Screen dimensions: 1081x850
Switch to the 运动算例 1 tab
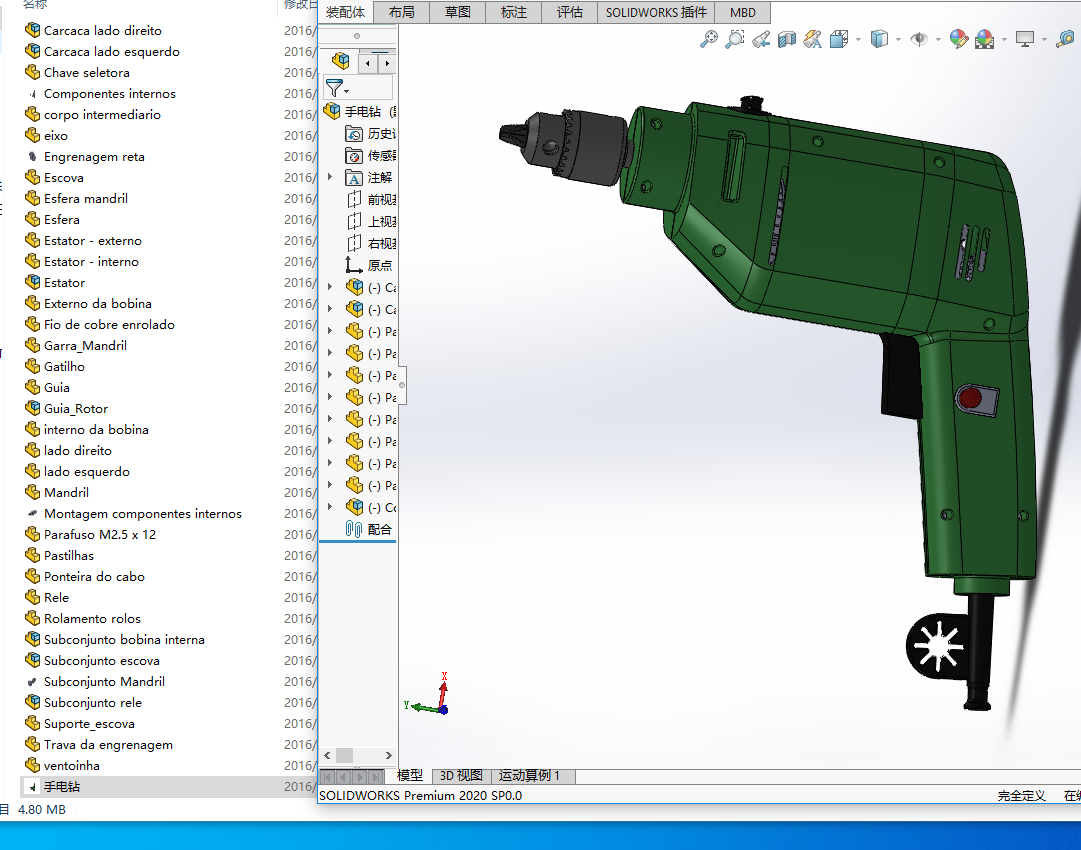coord(529,776)
